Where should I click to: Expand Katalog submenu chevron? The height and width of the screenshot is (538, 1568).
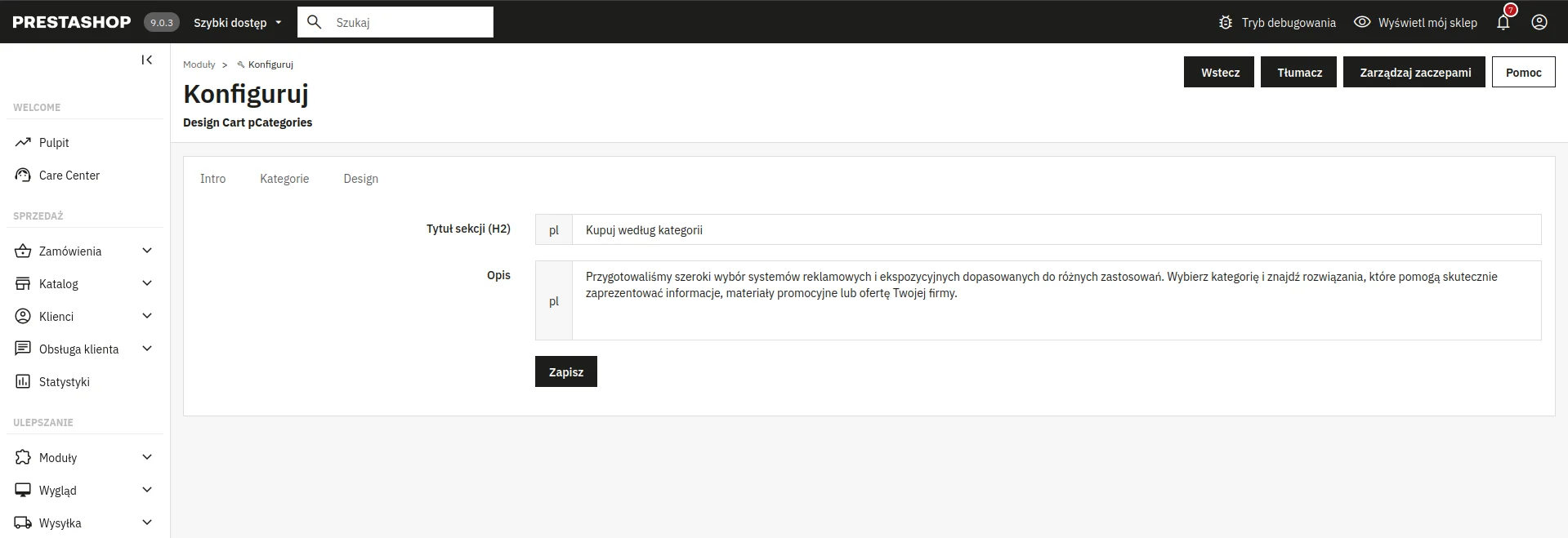click(x=147, y=283)
